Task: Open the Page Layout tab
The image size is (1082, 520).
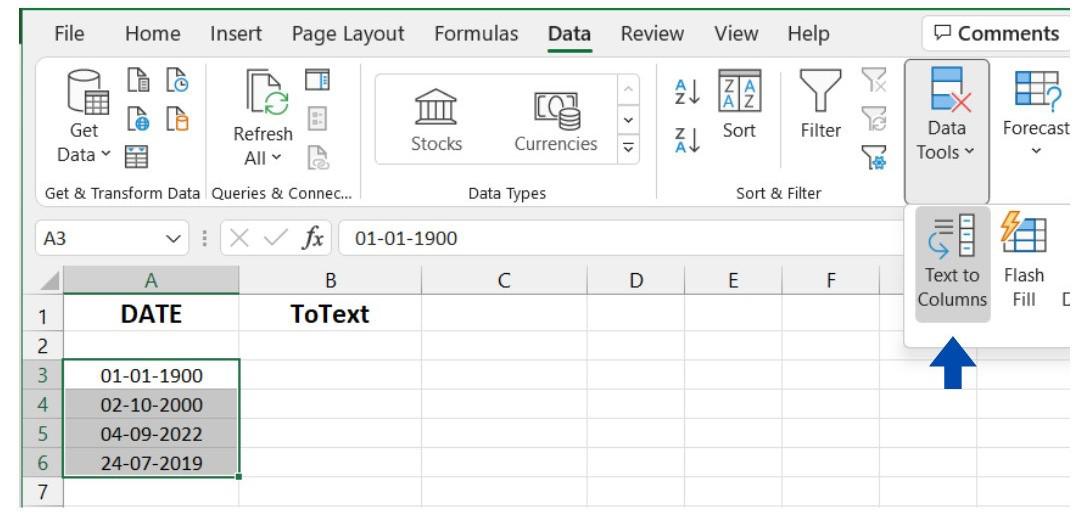Action: click(x=347, y=35)
